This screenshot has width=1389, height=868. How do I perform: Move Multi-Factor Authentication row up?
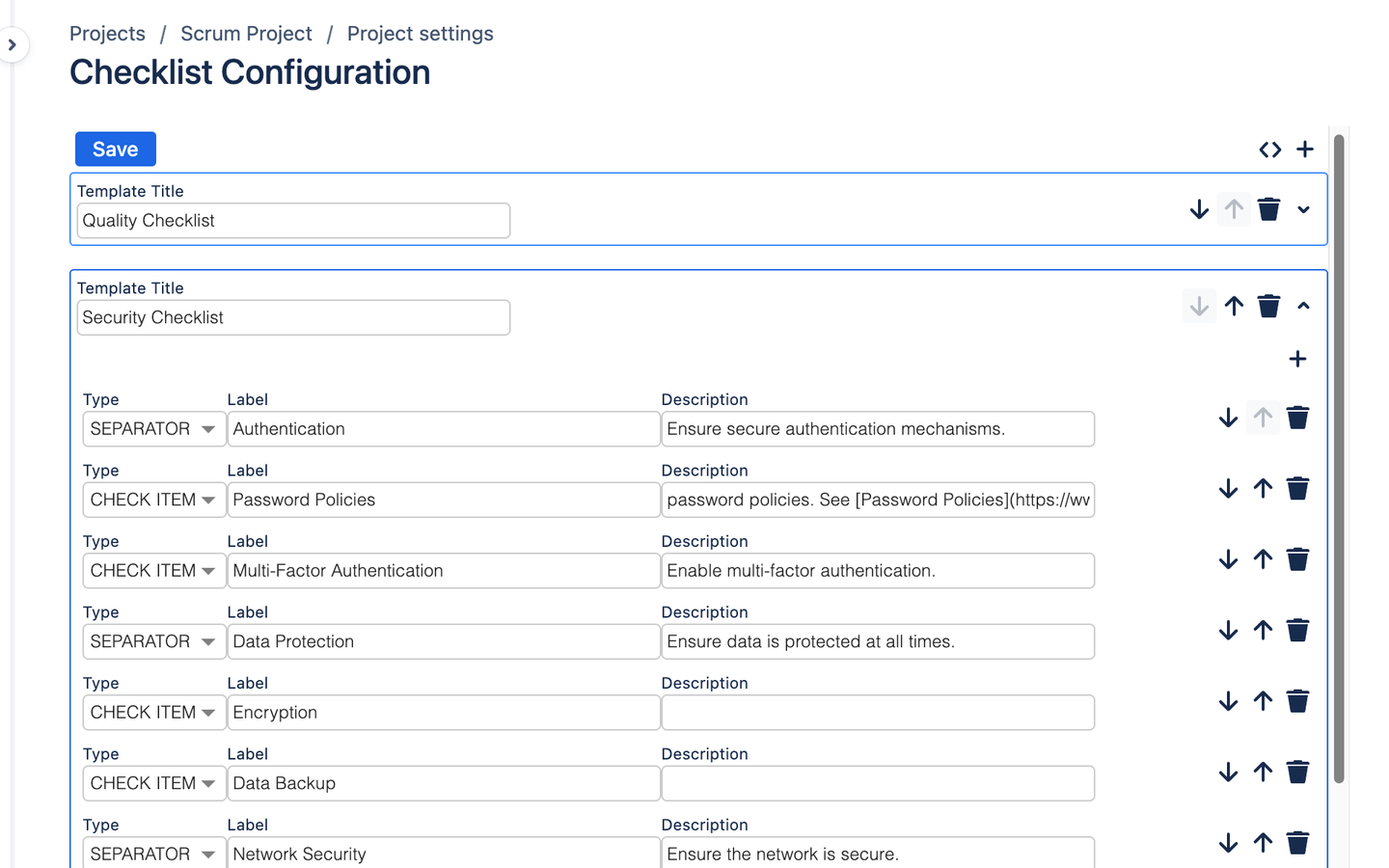(1263, 559)
